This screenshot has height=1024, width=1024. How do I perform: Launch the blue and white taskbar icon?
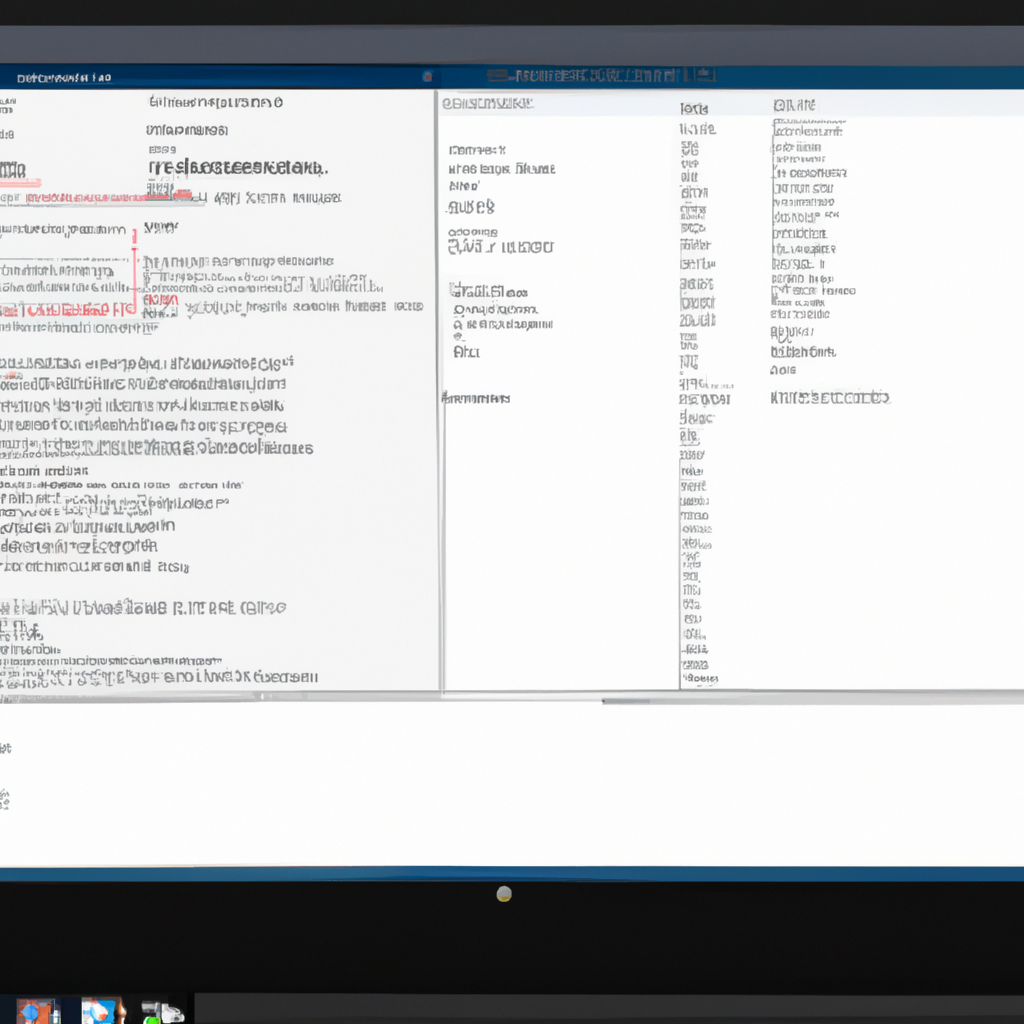click(x=102, y=1010)
